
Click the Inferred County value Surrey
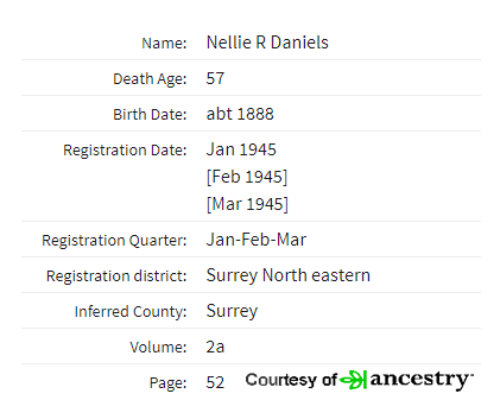pos(232,311)
